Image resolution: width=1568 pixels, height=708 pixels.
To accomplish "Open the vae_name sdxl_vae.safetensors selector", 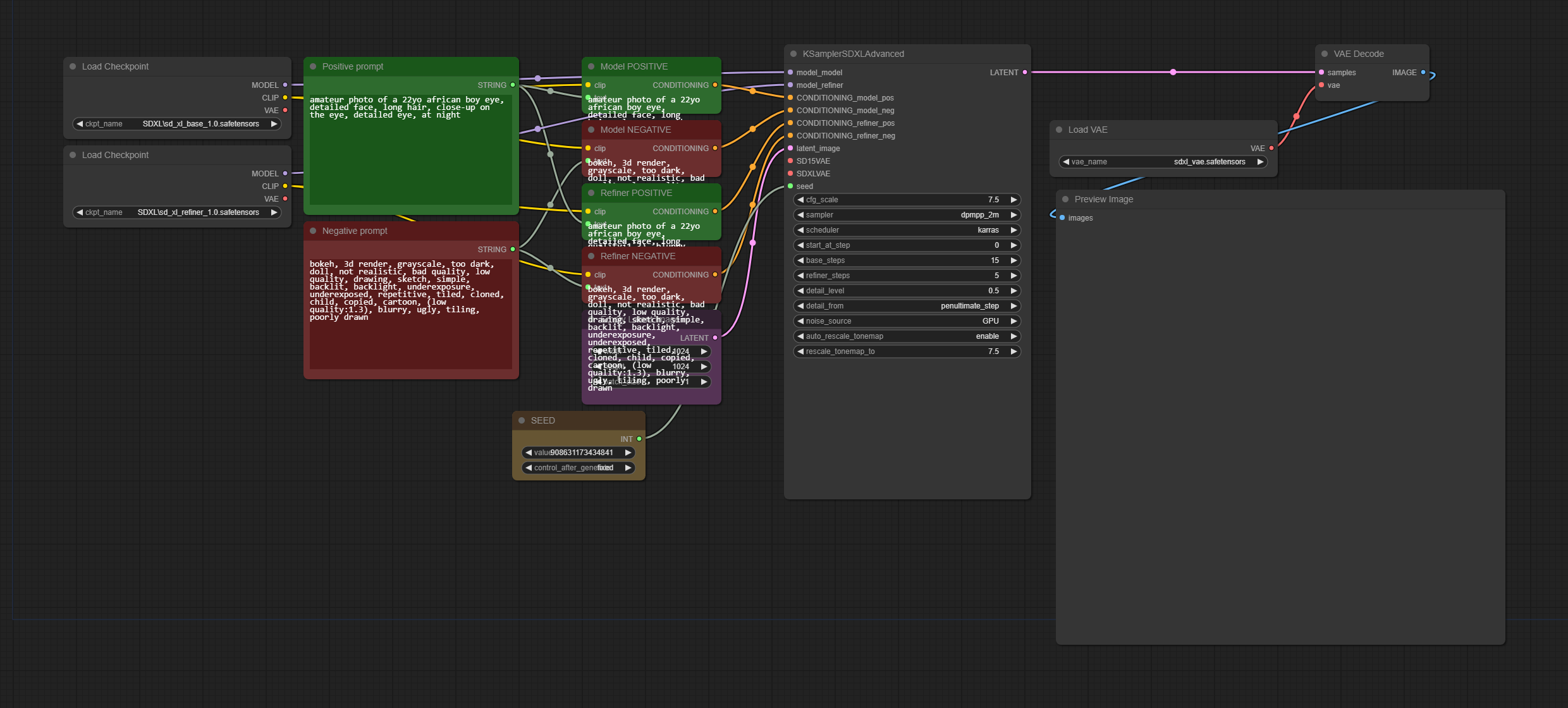I will click(x=1163, y=162).
